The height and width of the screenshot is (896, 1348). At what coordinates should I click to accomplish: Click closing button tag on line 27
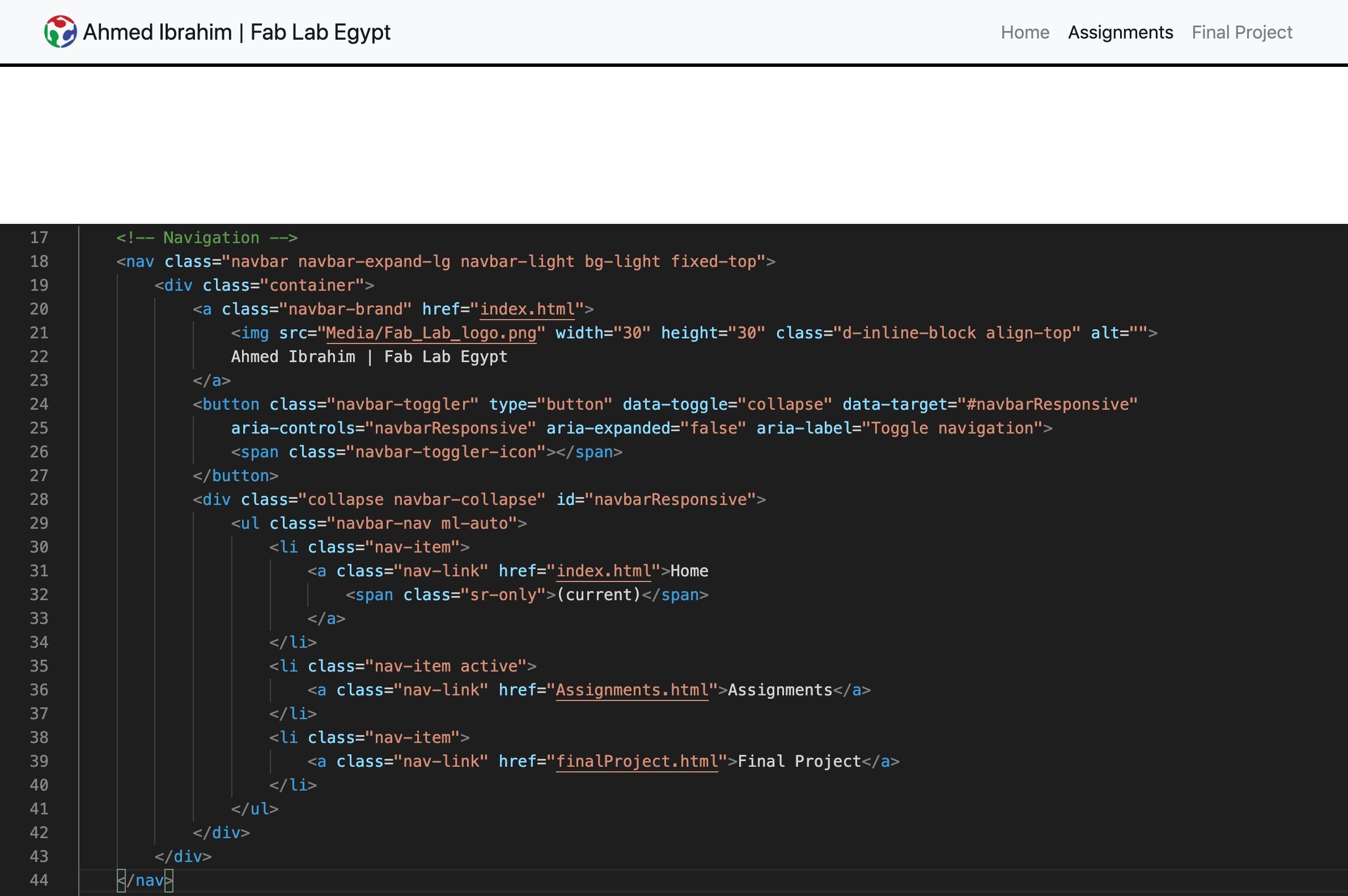235,476
